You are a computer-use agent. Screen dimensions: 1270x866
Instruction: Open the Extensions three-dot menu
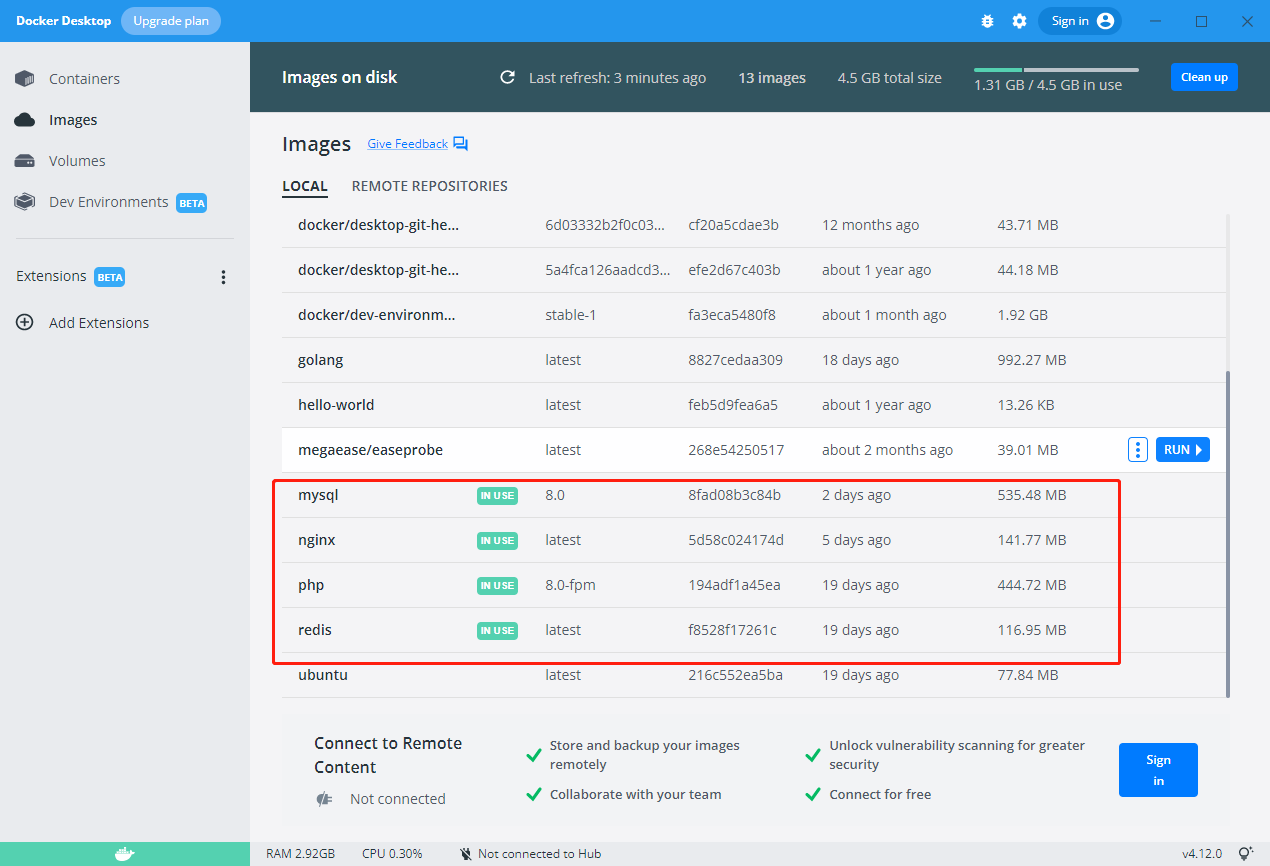[x=224, y=277]
